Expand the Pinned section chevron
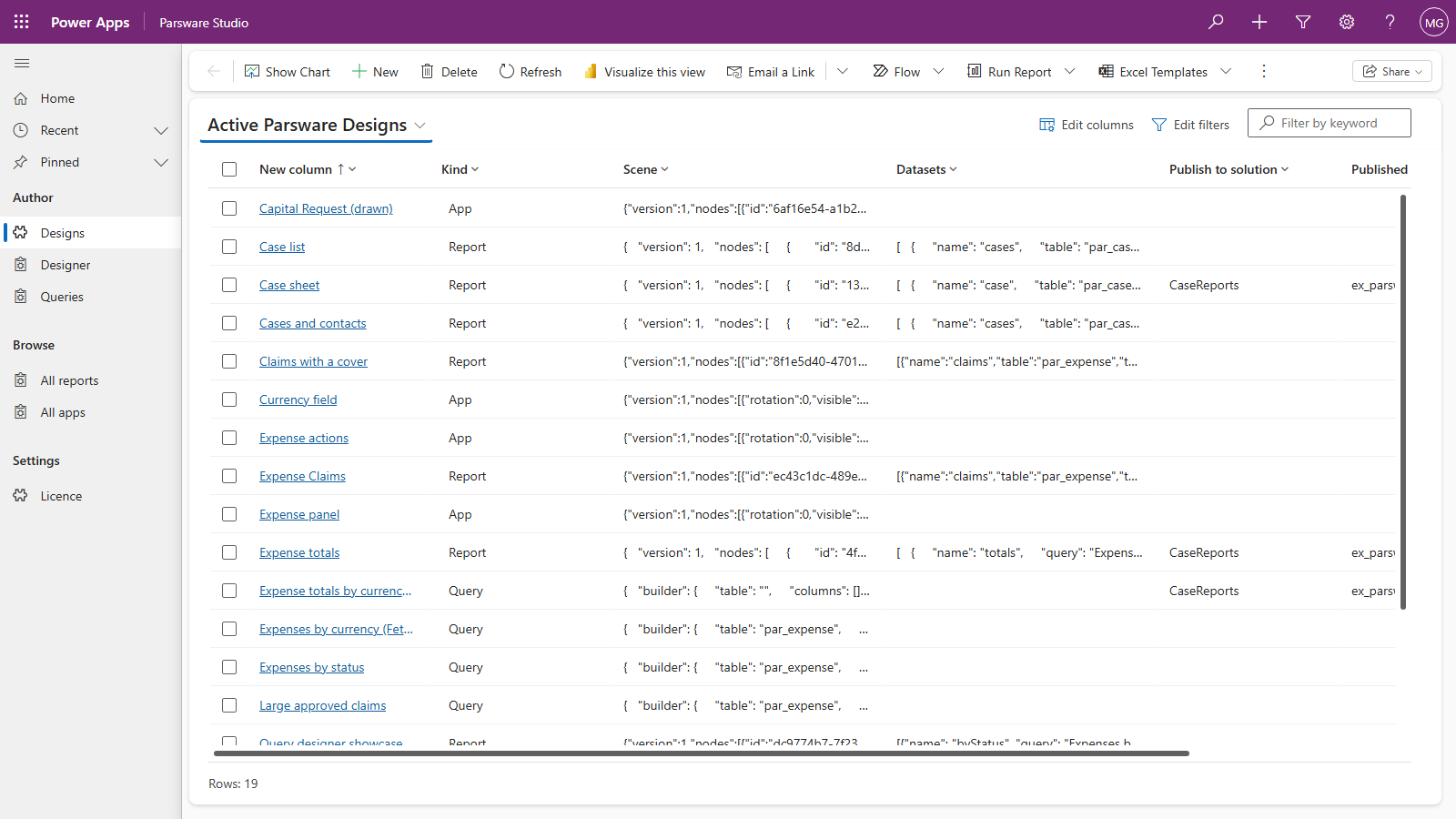The height and width of the screenshot is (819, 1456). coord(161,163)
